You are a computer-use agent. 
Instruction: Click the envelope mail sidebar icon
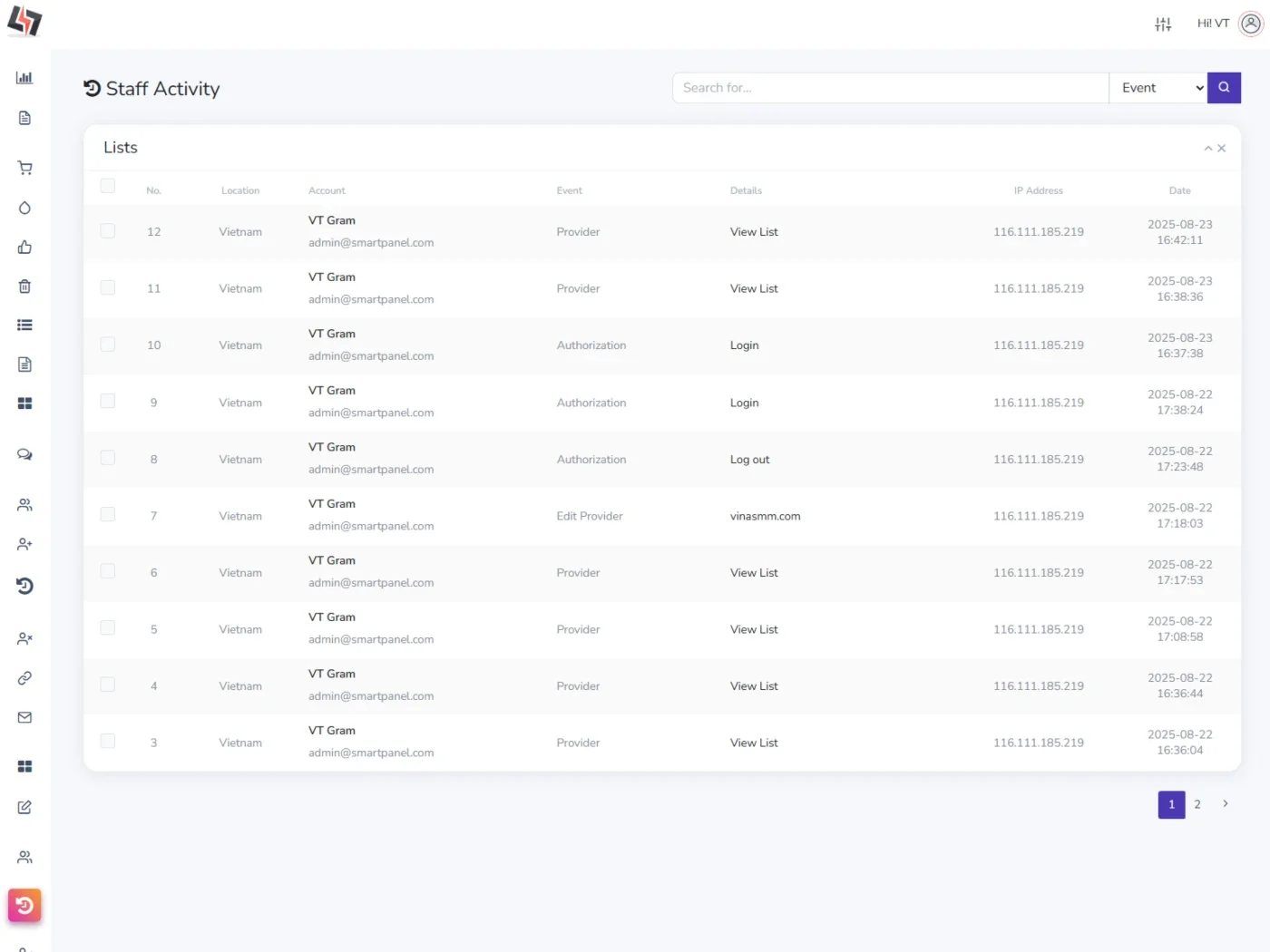(x=24, y=717)
